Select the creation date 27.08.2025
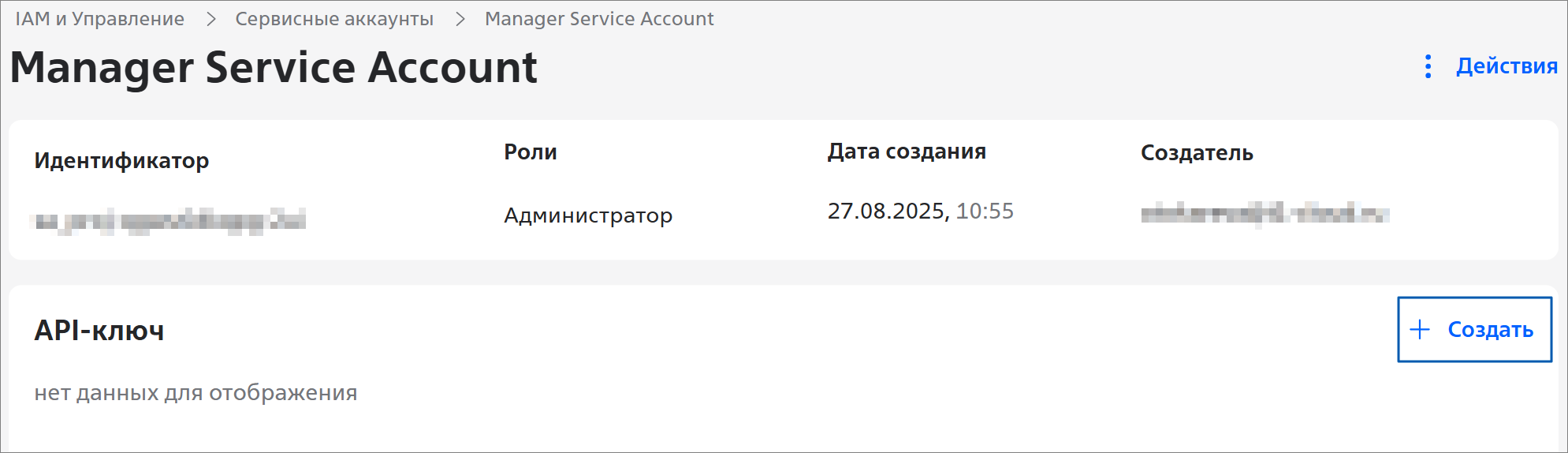The image size is (1568, 453). click(886, 212)
